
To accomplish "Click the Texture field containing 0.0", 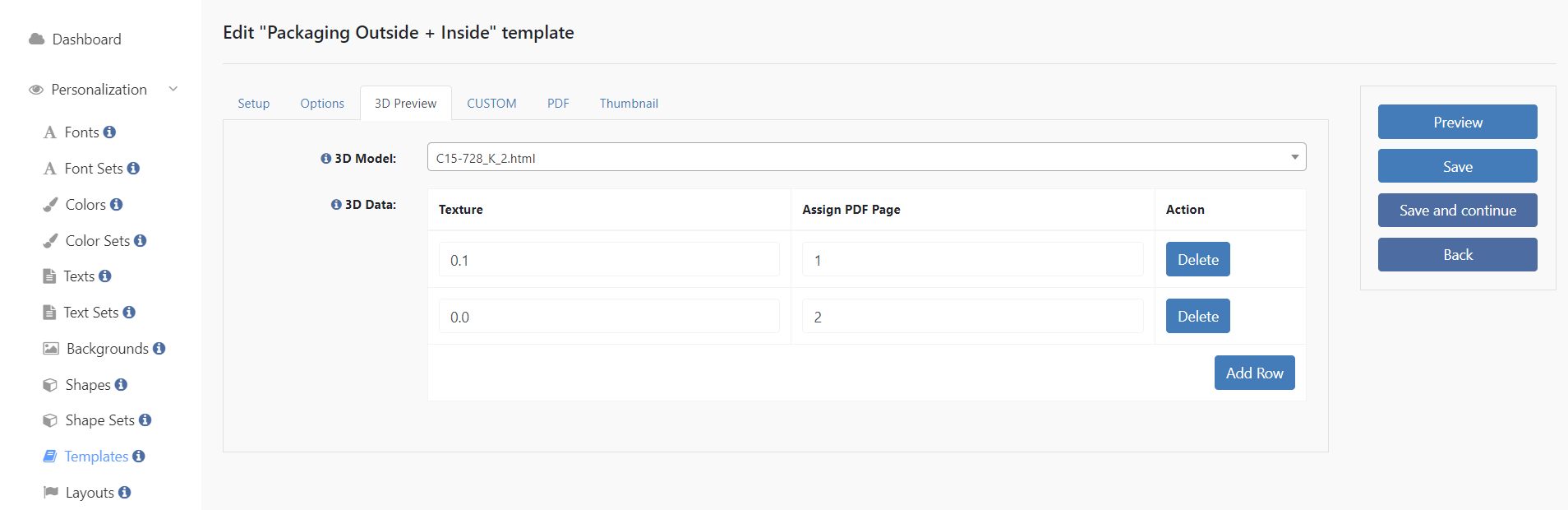I will [x=609, y=316].
